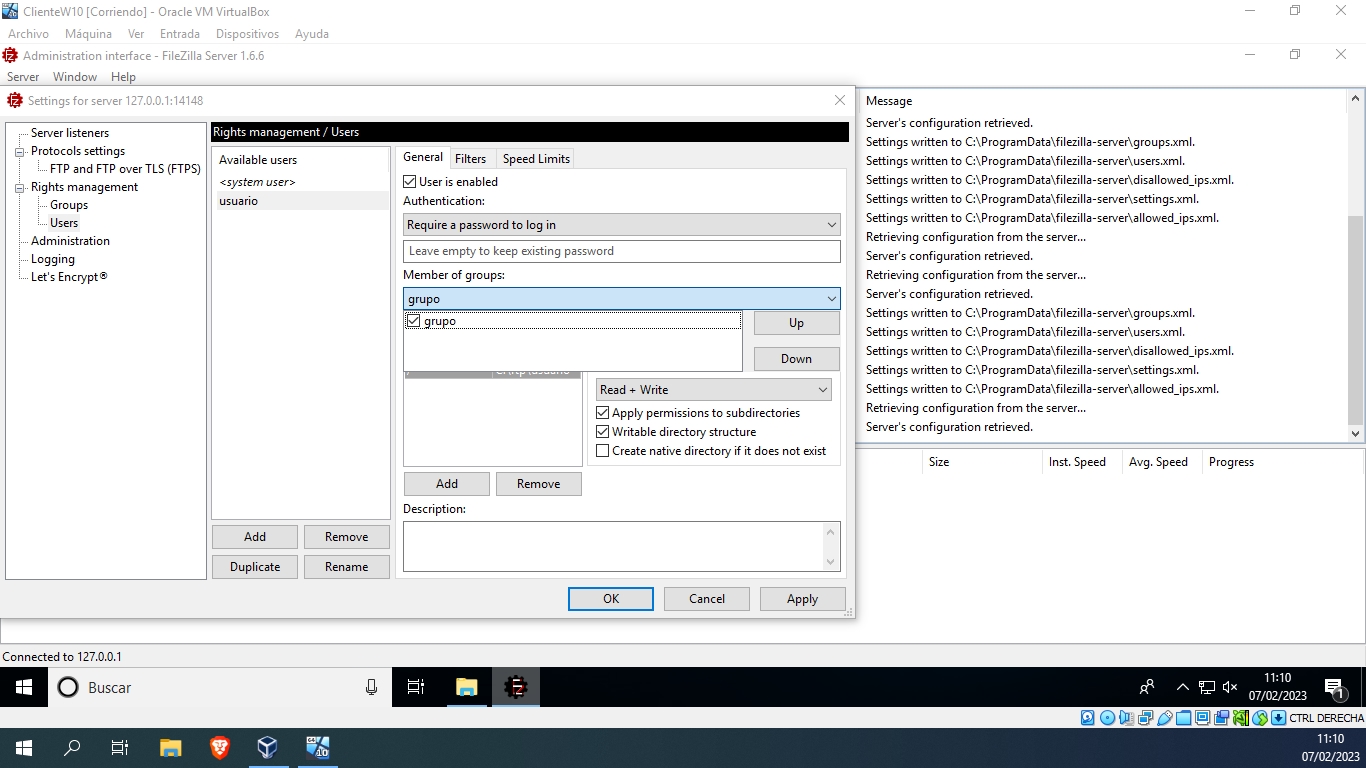
Task: Open host File Explorer taskbar icon
Action: coord(171,748)
